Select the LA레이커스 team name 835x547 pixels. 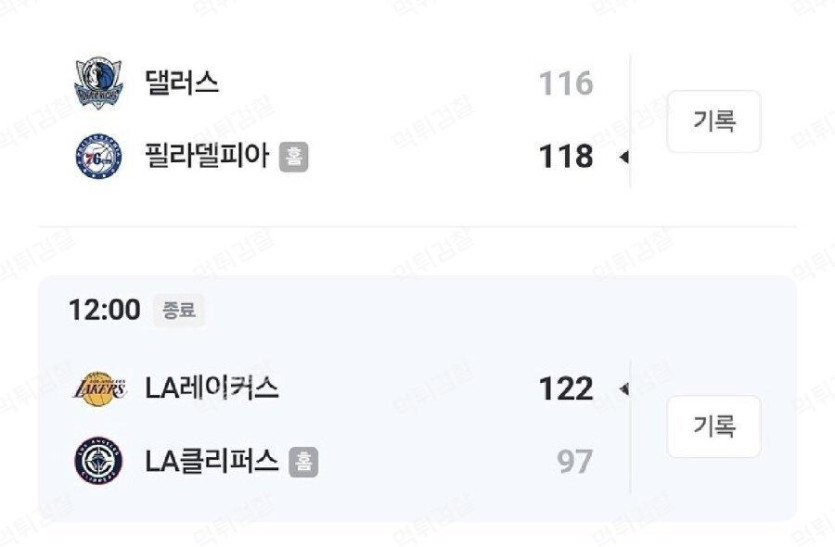pyautogui.click(x=212, y=388)
